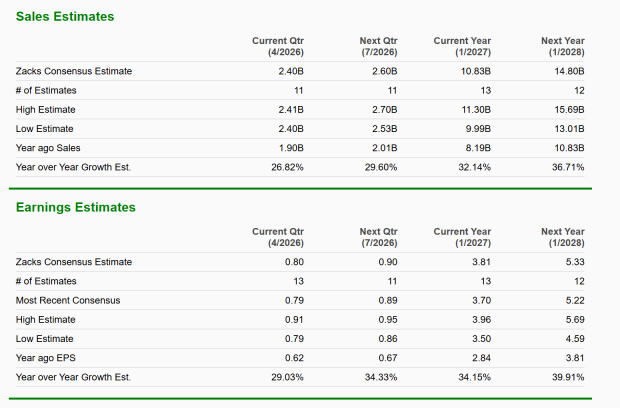Click the Most Recent Consensus row label
Viewport: 620px width, 408px height.
pos(68,300)
